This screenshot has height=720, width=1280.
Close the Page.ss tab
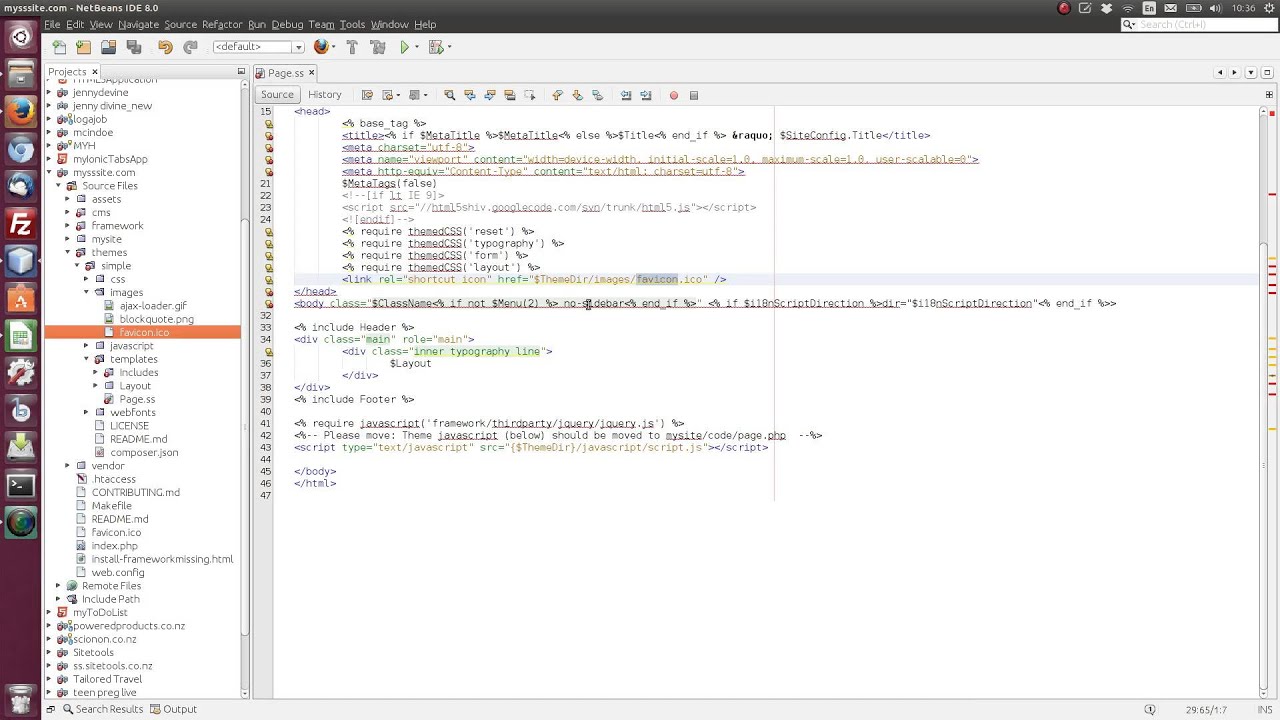[x=311, y=73]
